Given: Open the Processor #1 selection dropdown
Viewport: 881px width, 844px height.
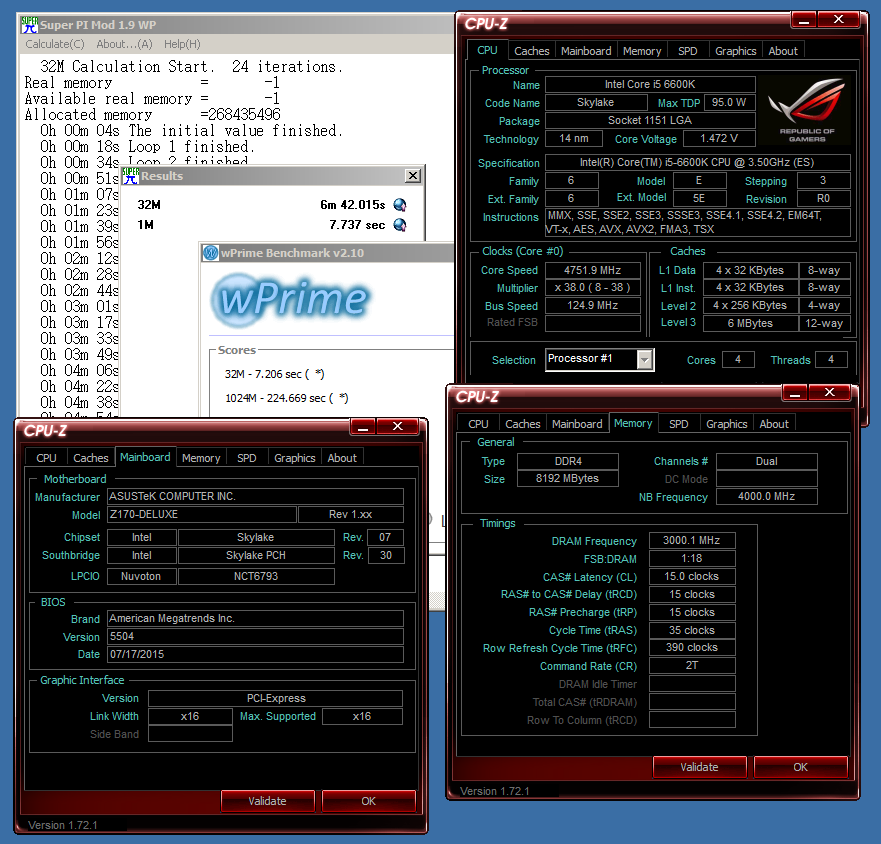Looking at the screenshot, I should (x=645, y=359).
